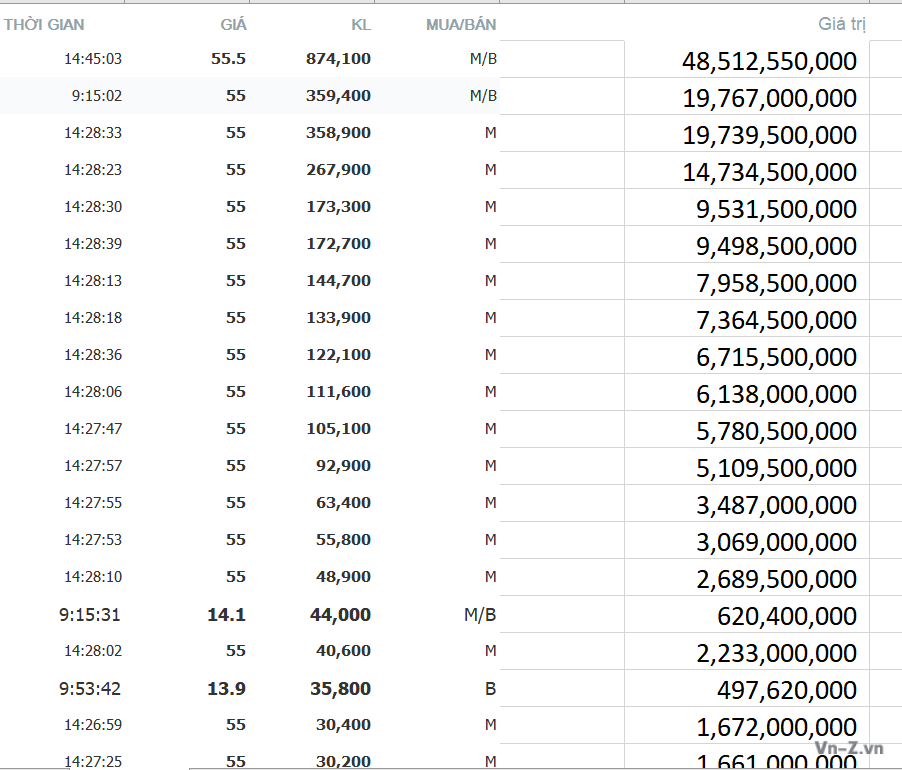Click the value cell 620,400,000
Image resolution: width=902 pixels, height=770 pixels.
click(x=787, y=616)
